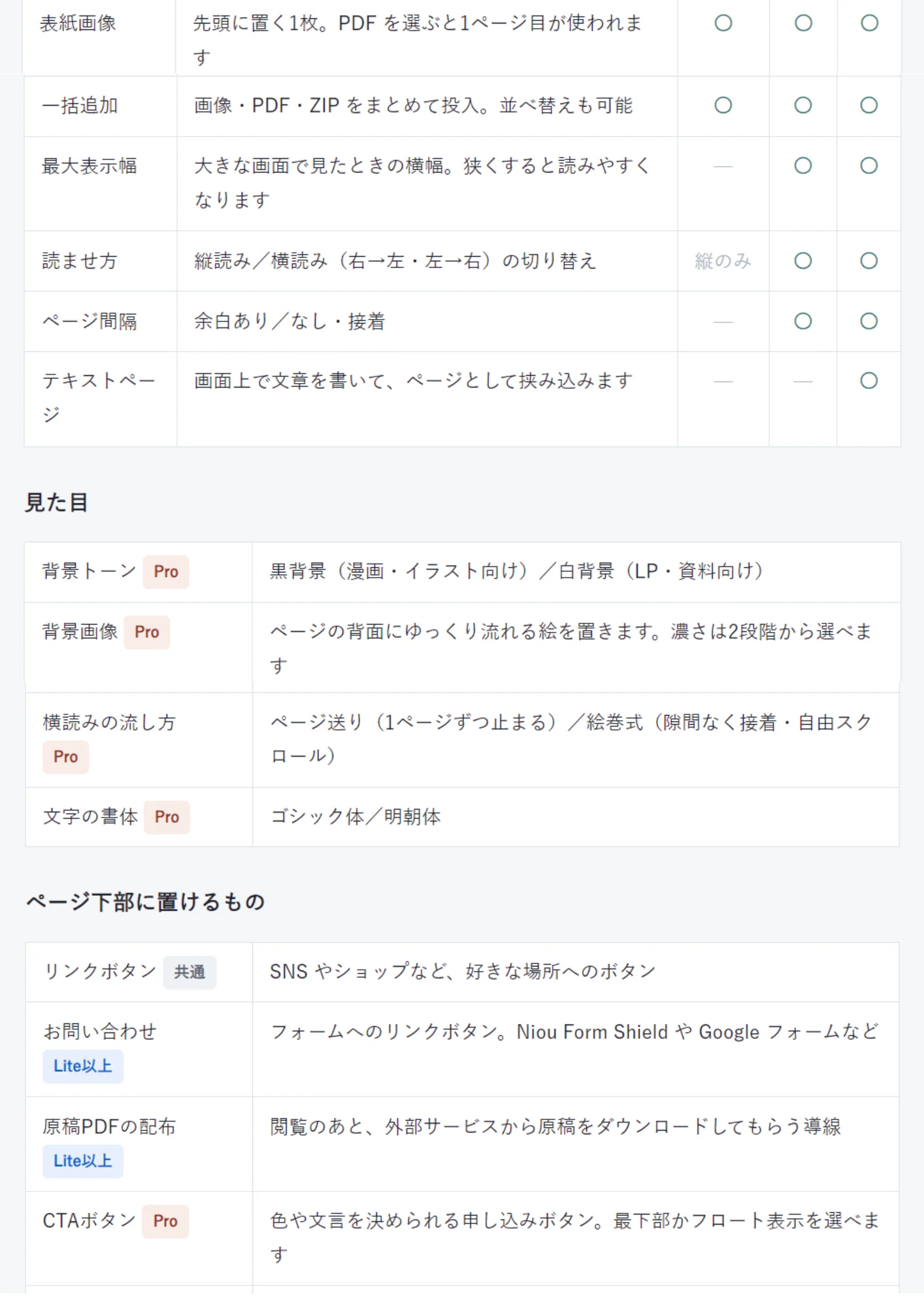Select the 黒背景／白背景 description text

[x=516, y=571]
